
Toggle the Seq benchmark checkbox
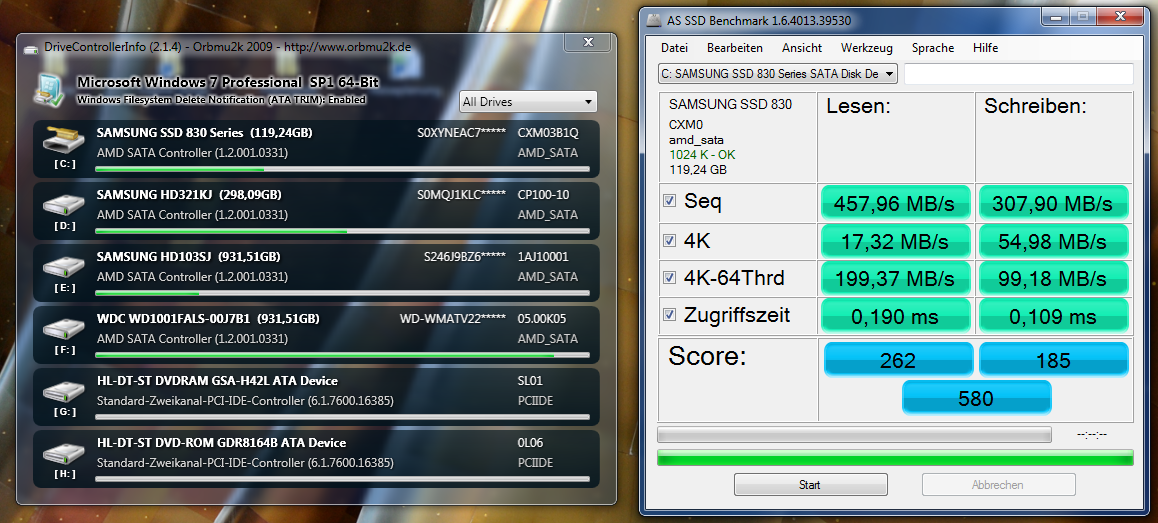click(670, 201)
